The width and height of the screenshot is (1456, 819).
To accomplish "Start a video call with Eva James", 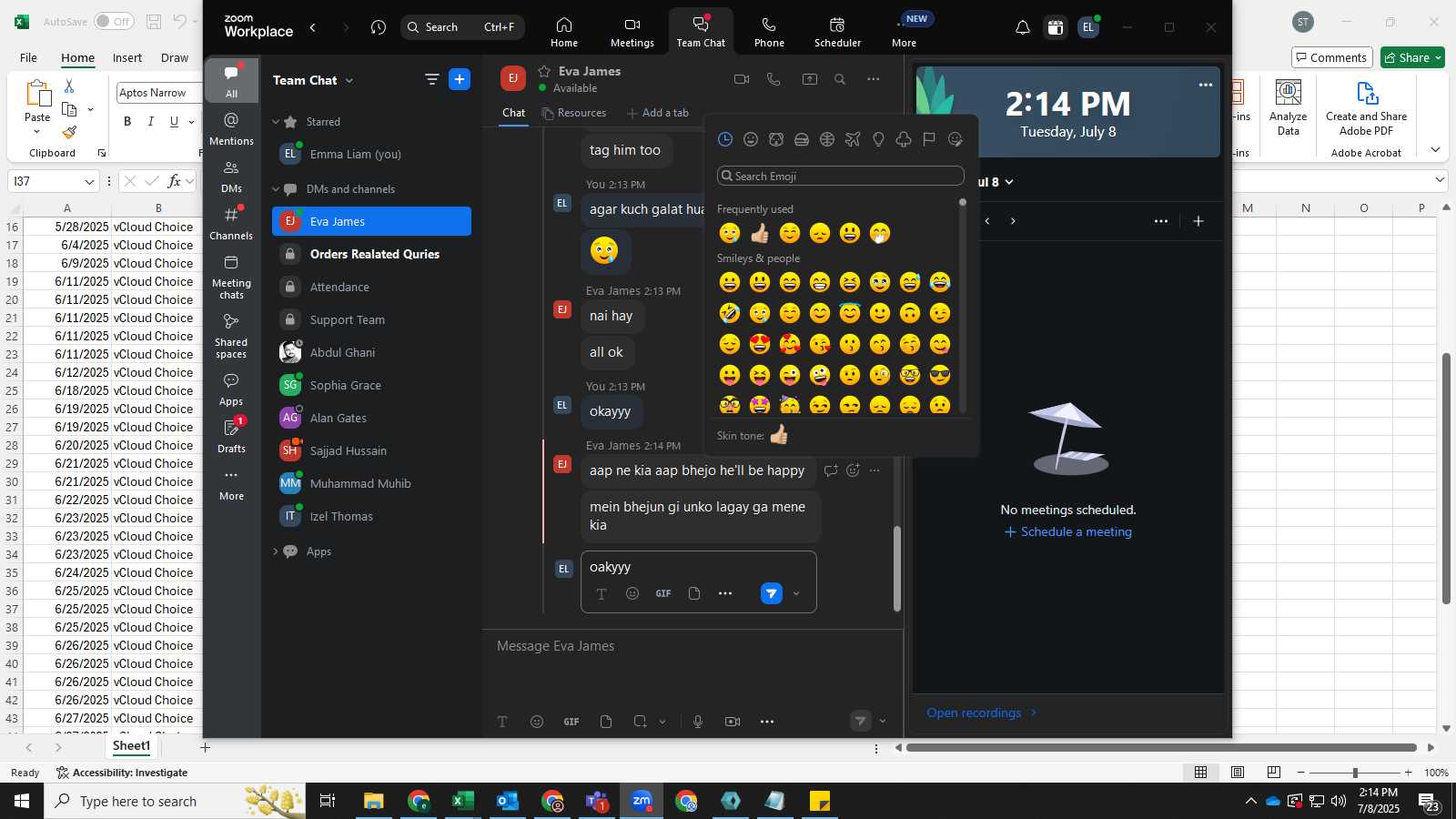I will coord(741,79).
